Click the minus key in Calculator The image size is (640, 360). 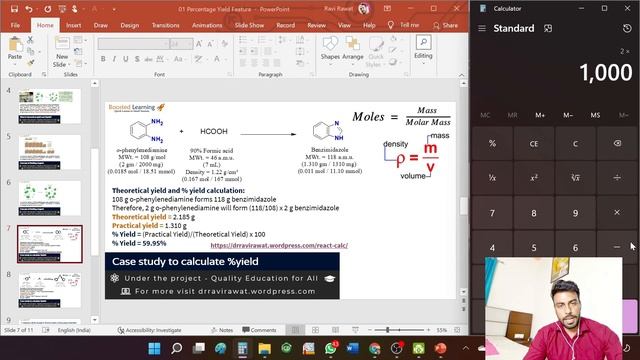point(617,247)
